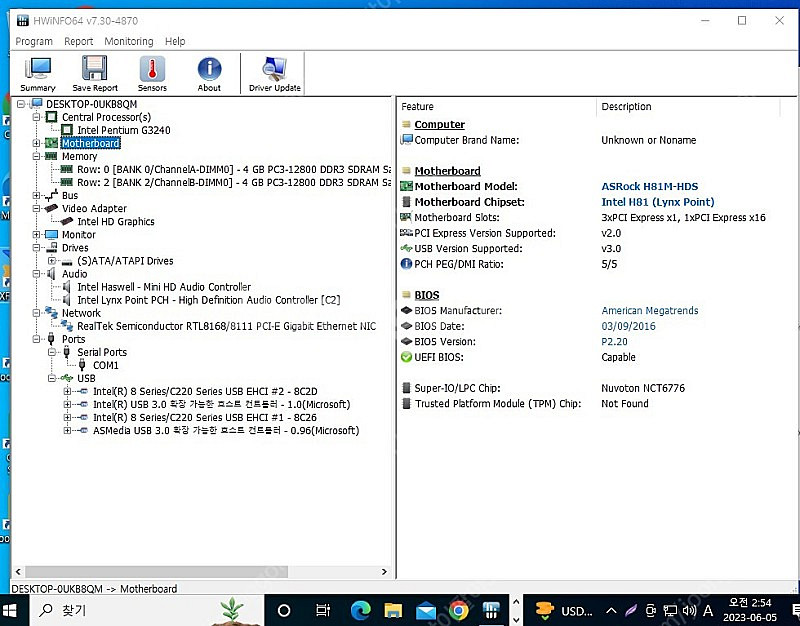This screenshot has width=800, height=626.
Task: Click the 3xPCI Express x1 slots value
Action: pyautogui.click(x=683, y=217)
